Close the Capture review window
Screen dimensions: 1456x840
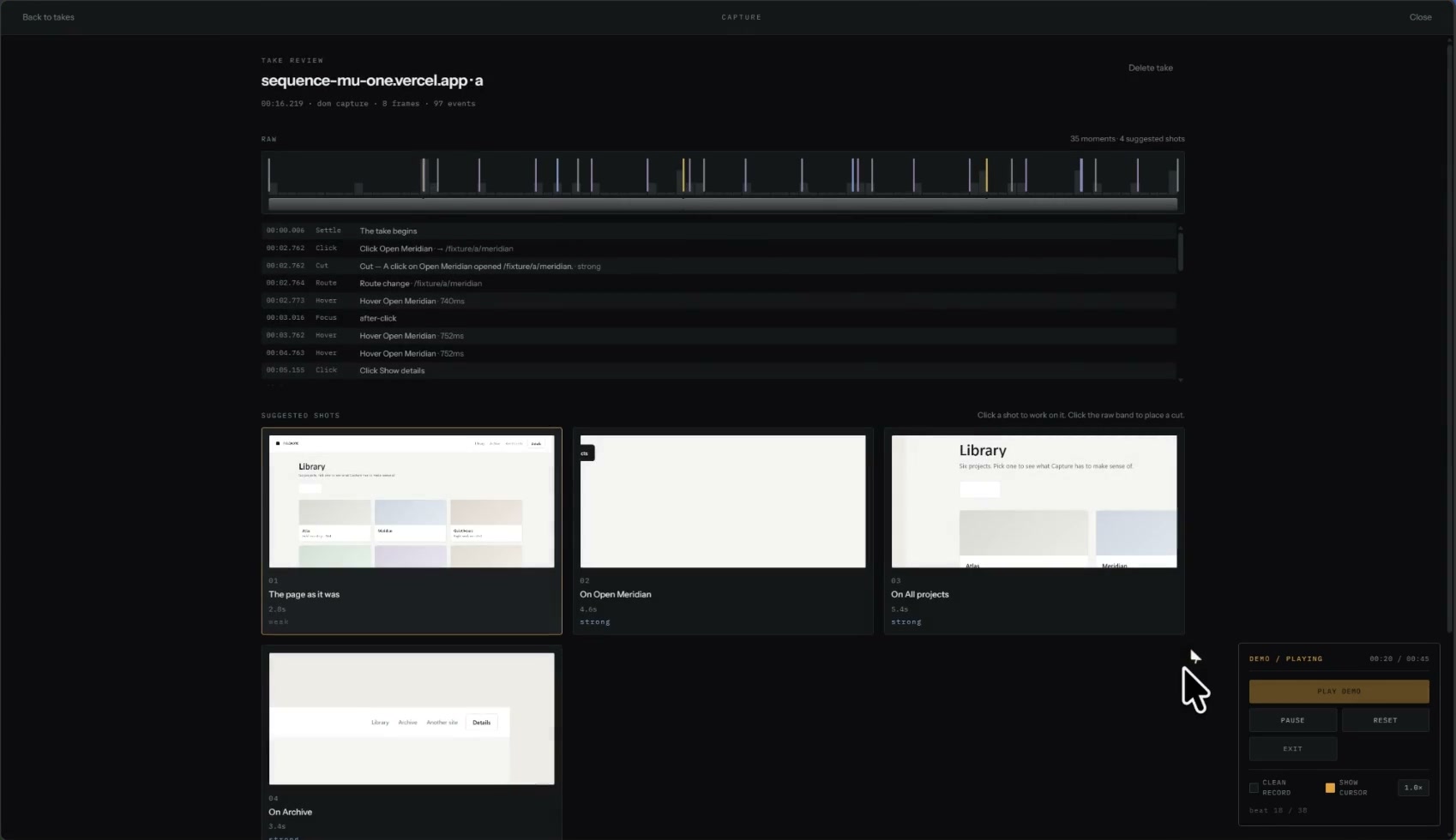pos(1420,17)
